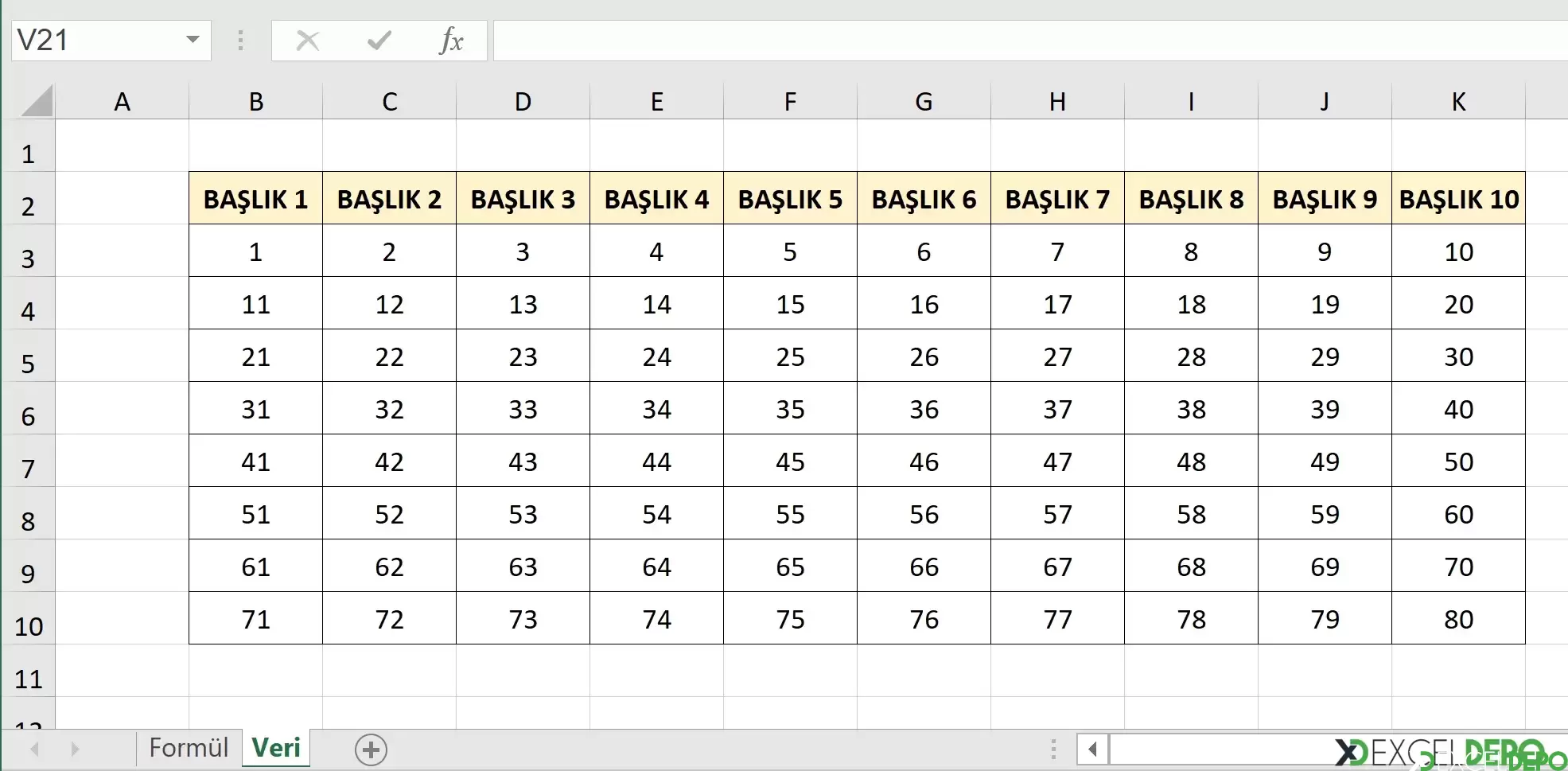Click inside the formula bar input

(1030, 40)
